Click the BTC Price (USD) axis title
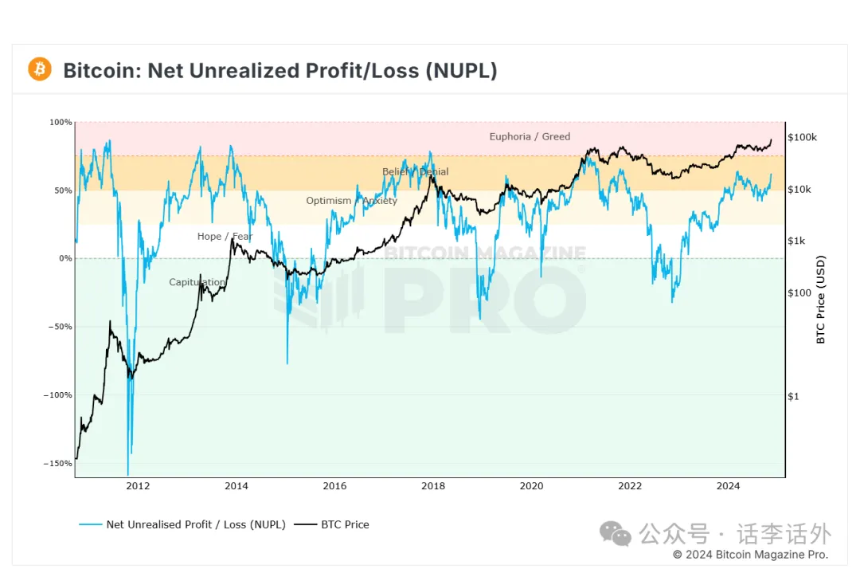 tap(821, 300)
